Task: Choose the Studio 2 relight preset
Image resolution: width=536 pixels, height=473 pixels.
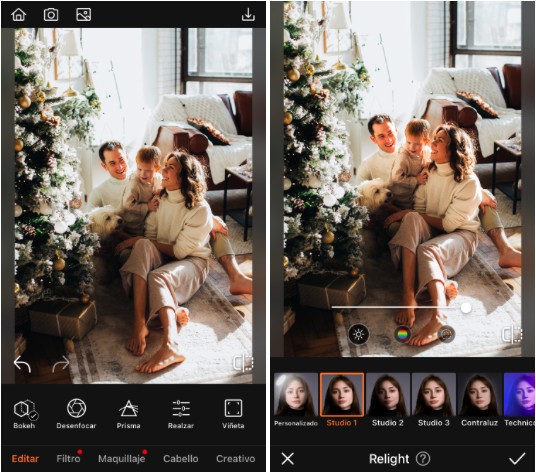Action: pos(388,400)
